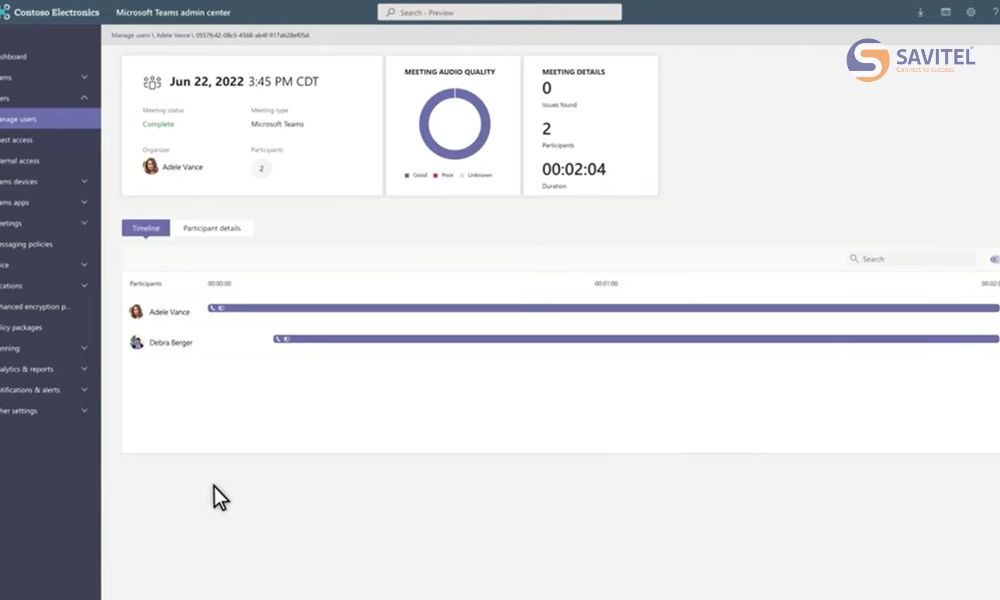Collapse the Users section in sidebar
Image resolution: width=1000 pixels, height=600 pixels.
84,98
